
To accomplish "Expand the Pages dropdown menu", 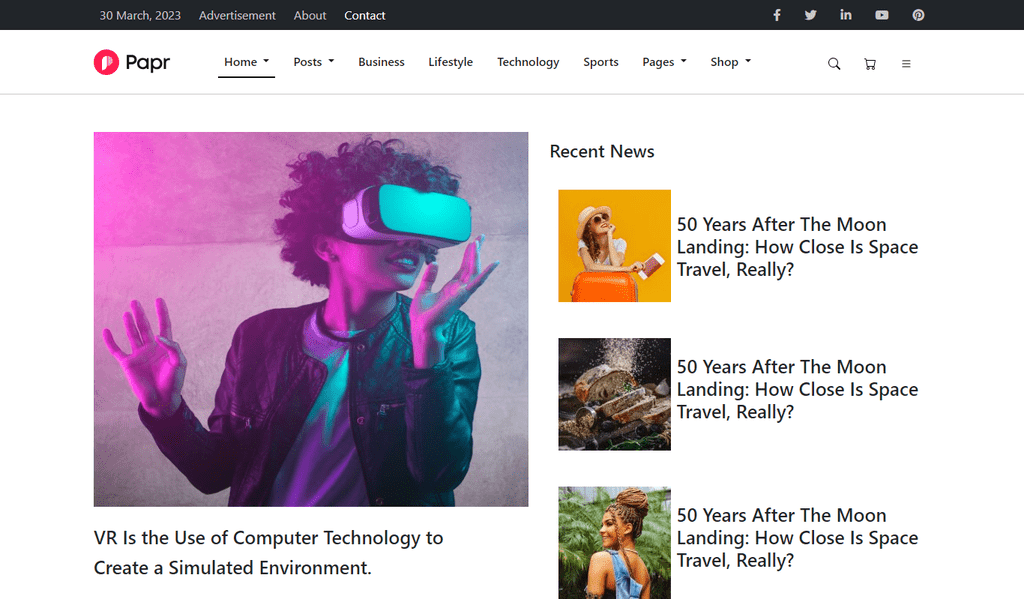I will coord(664,62).
